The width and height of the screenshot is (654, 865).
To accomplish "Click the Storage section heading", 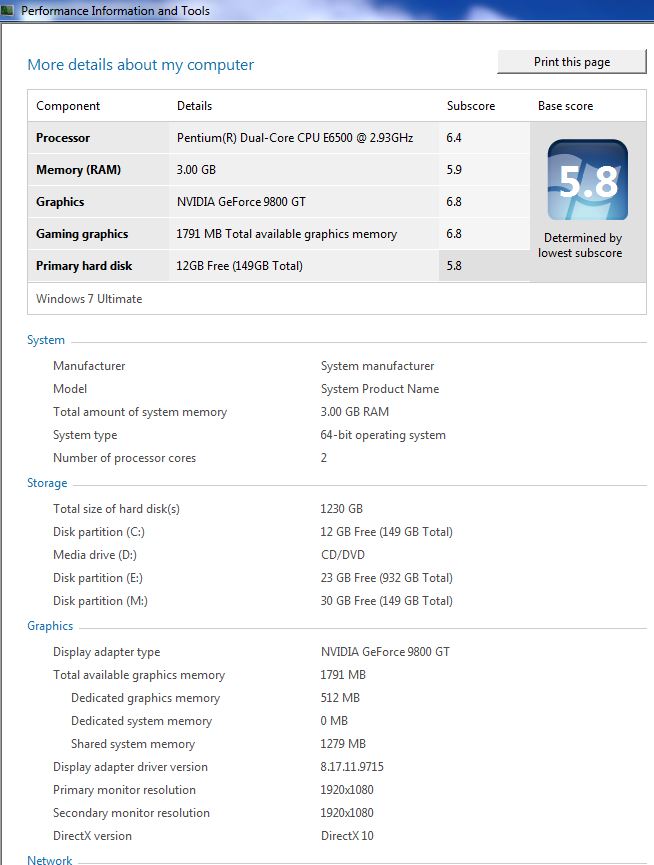I will (x=47, y=483).
